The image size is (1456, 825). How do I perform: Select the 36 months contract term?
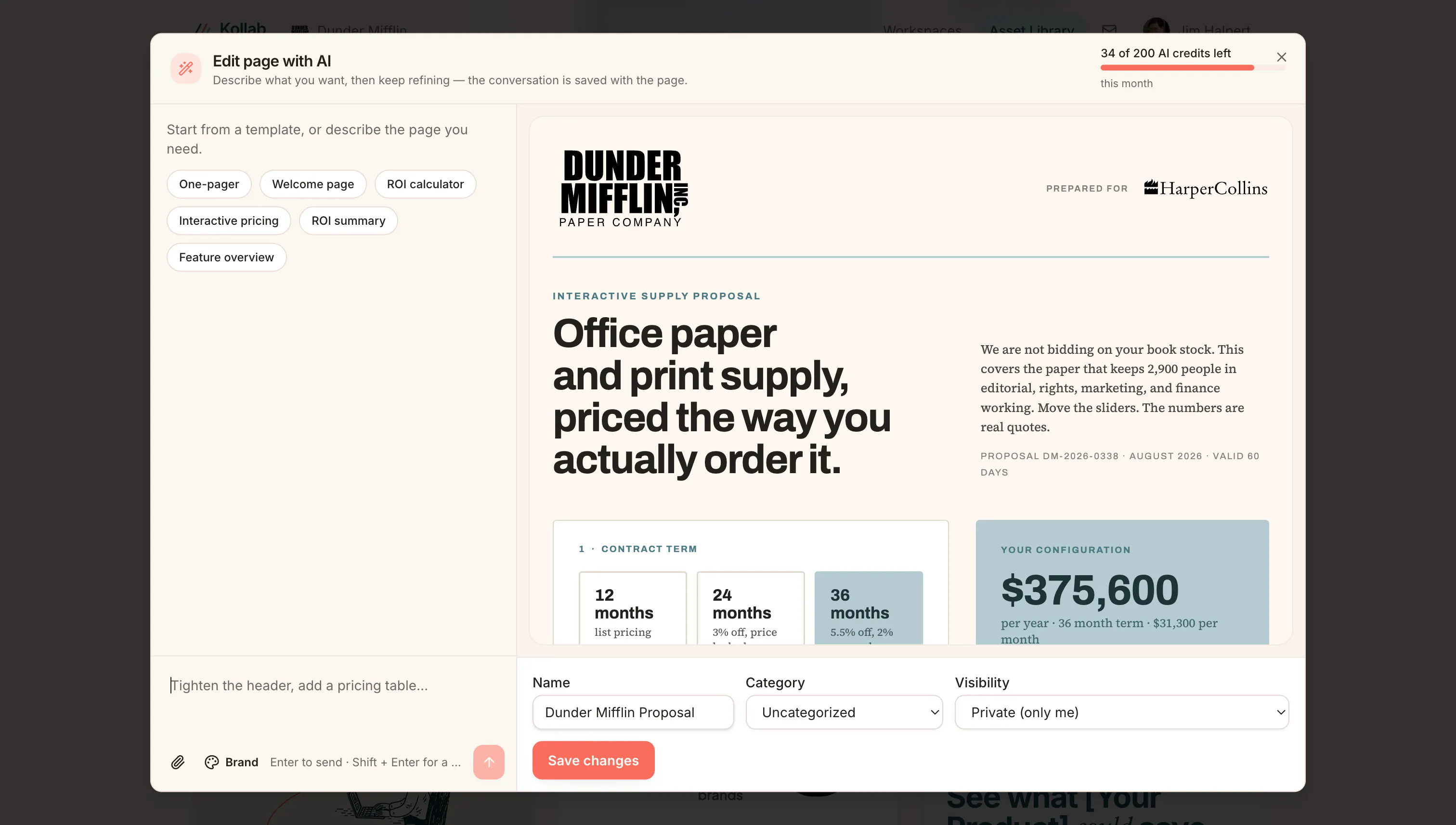pos(868,607)
